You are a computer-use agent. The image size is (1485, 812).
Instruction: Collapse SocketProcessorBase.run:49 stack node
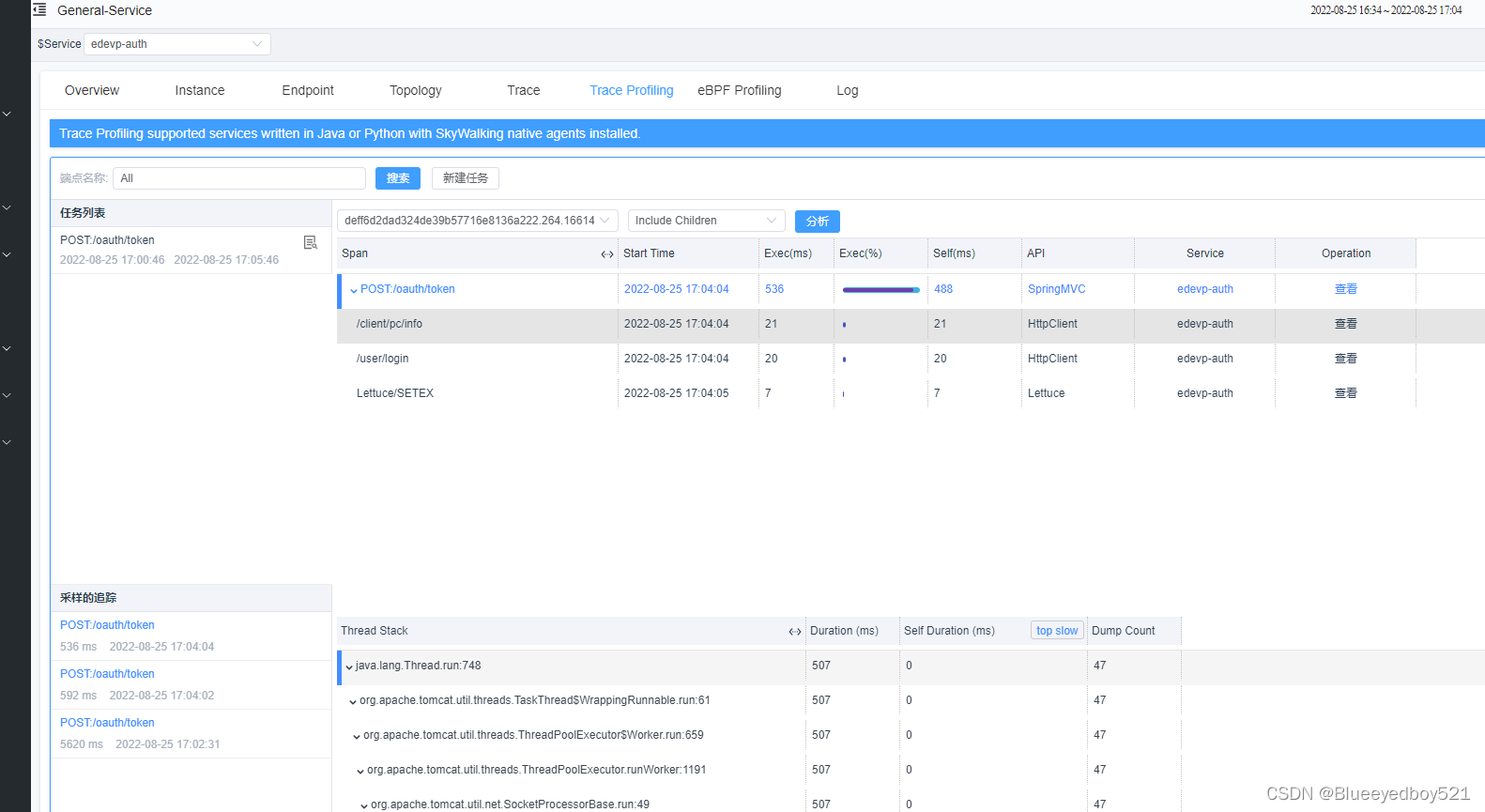(x=364, y=805)
